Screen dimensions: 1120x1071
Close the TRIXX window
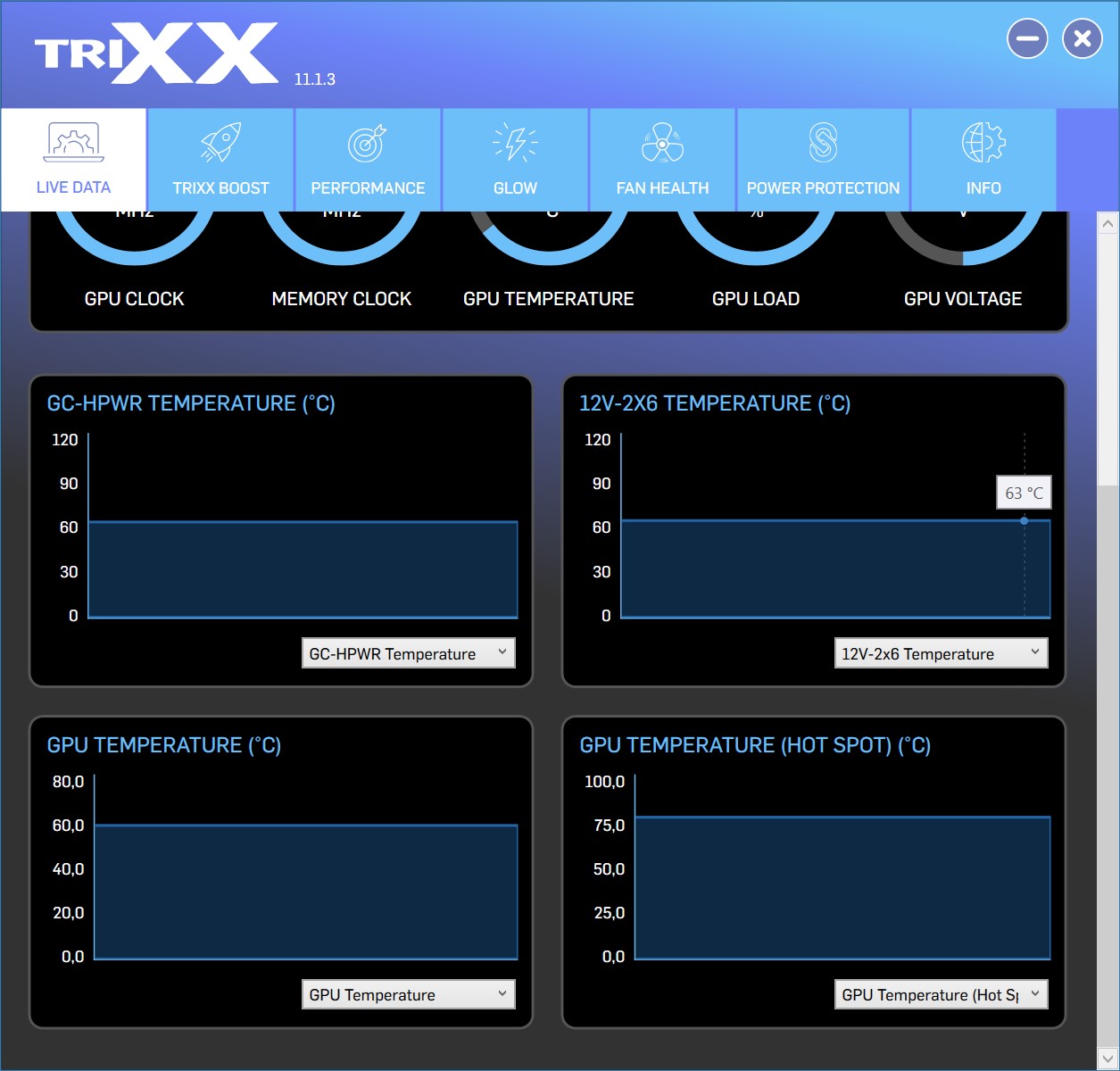pyautogui.click(x=1083, y=38)
